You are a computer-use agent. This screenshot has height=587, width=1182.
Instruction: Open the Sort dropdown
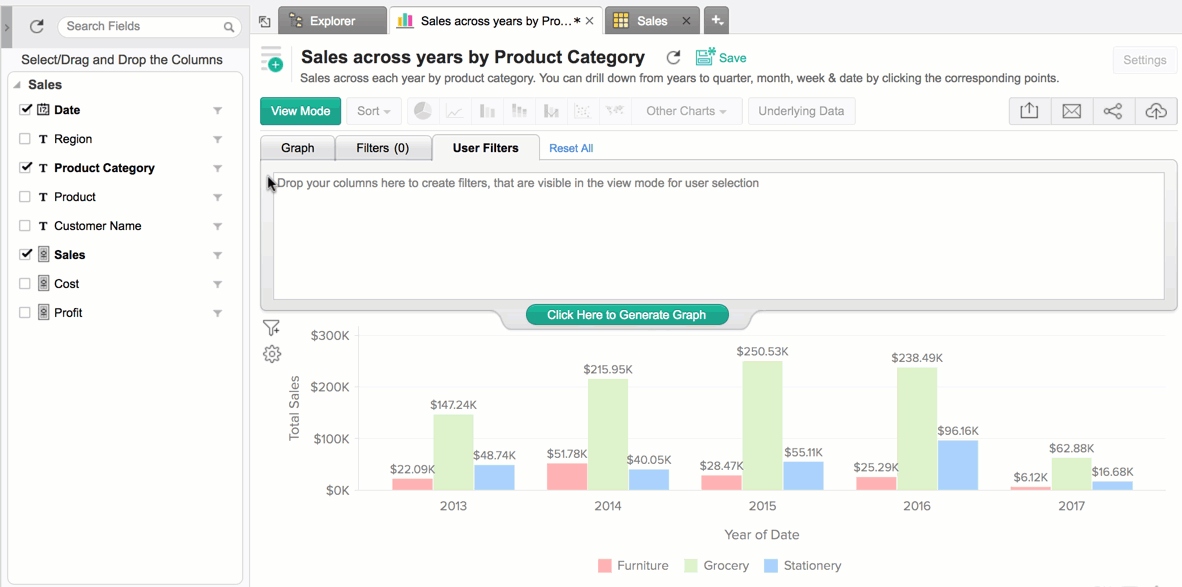tap(374, 111)
